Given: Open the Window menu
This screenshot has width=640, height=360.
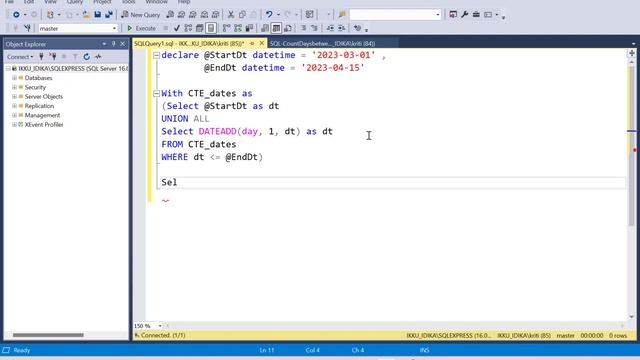Looking at the screenshot, I should click(x=156, y=2).
